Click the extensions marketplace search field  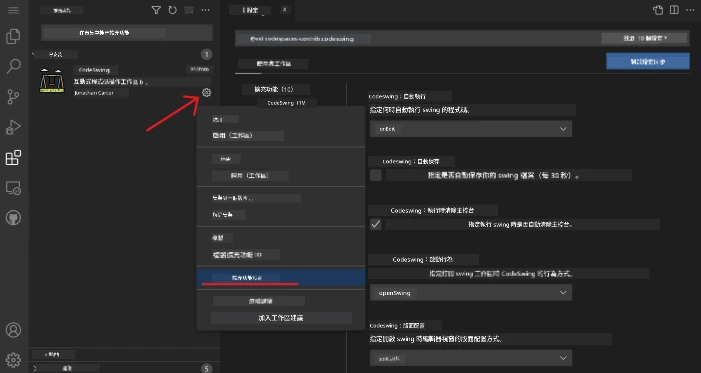[x=127, y=33]
